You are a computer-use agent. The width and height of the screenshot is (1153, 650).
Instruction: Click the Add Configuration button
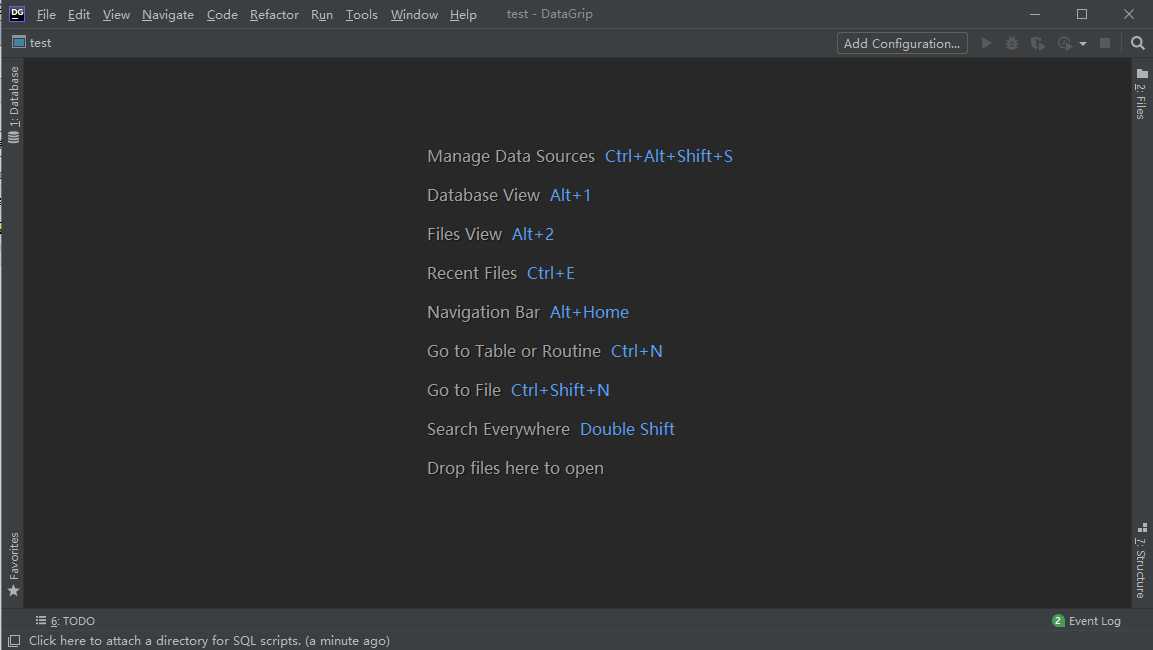tap(902, 43)
